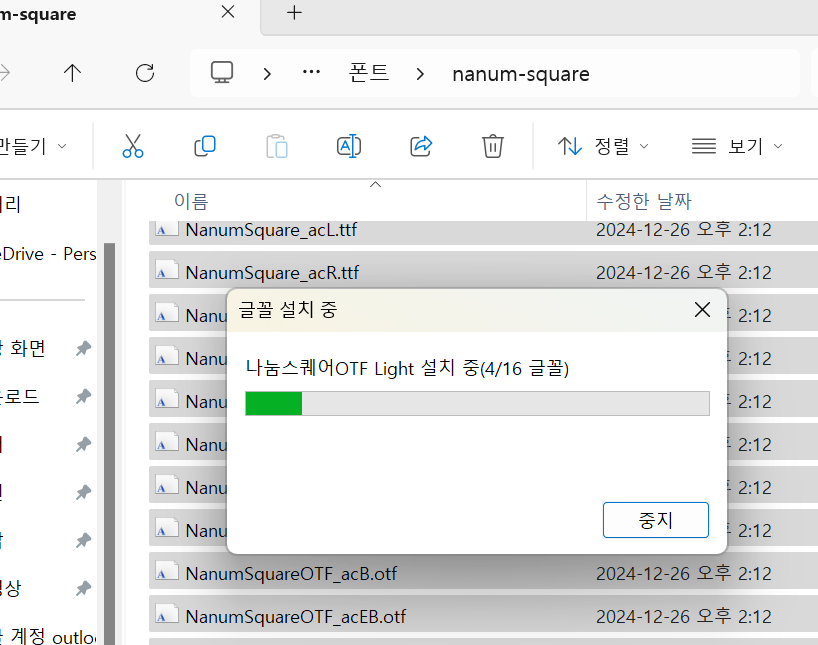The height and width of the screenshot is (645, 818).
Task: Open the 화면 desktop sidebar item
Action: (23, 348)
